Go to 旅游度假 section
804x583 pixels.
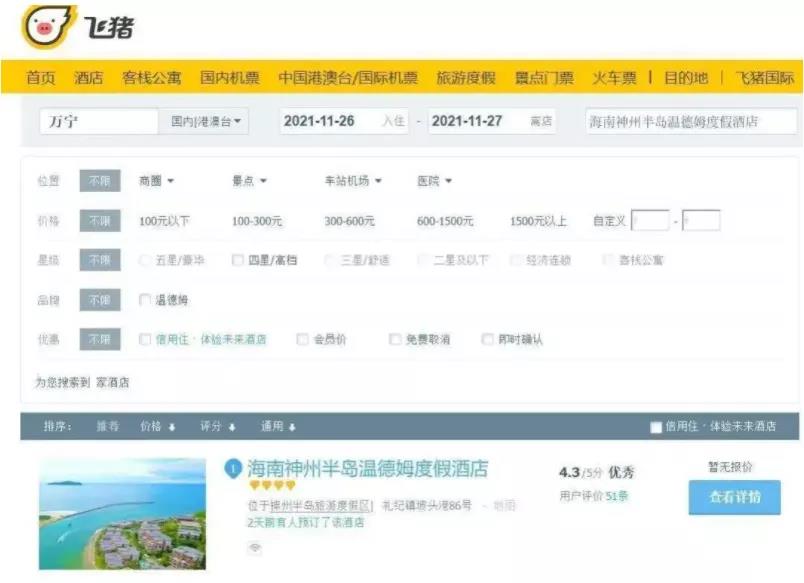[x=466, y=77]
